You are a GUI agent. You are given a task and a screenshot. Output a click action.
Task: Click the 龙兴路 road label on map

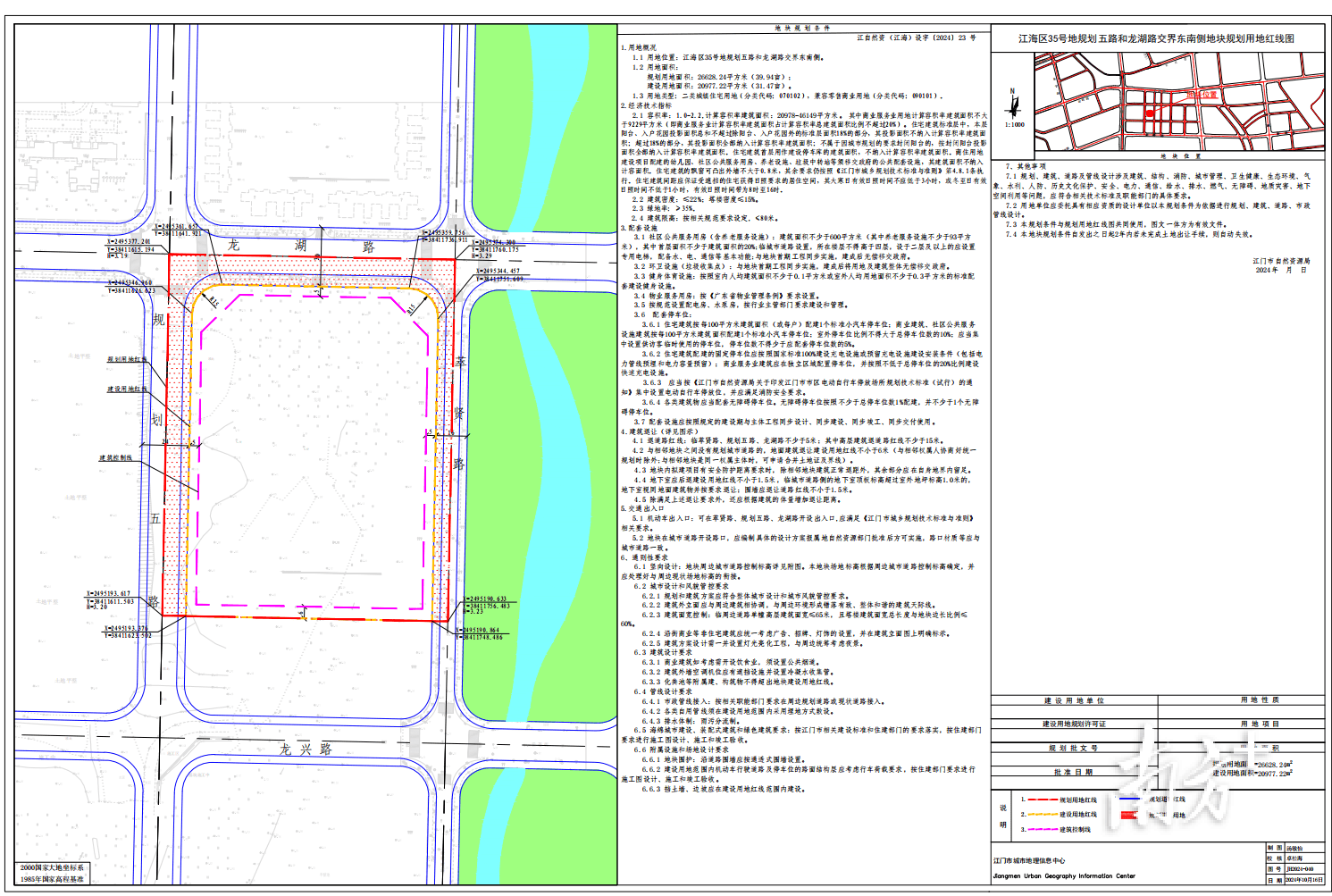pyautogui.click(x=305, y=749)
